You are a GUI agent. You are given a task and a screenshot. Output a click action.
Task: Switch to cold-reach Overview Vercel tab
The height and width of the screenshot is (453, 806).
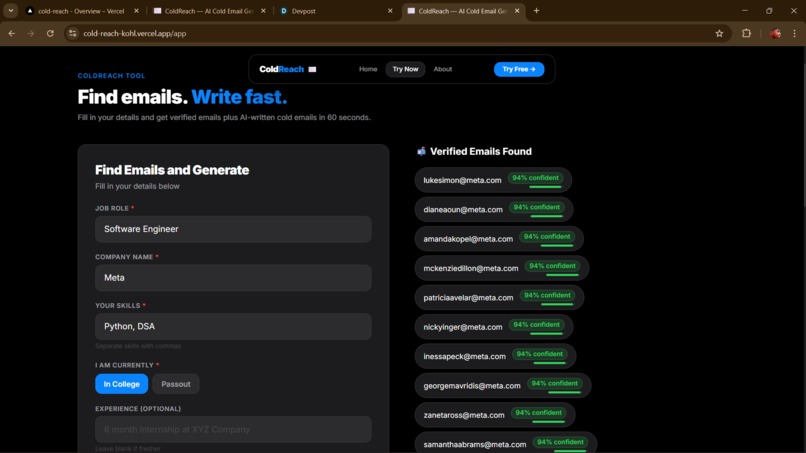point(81,11)
